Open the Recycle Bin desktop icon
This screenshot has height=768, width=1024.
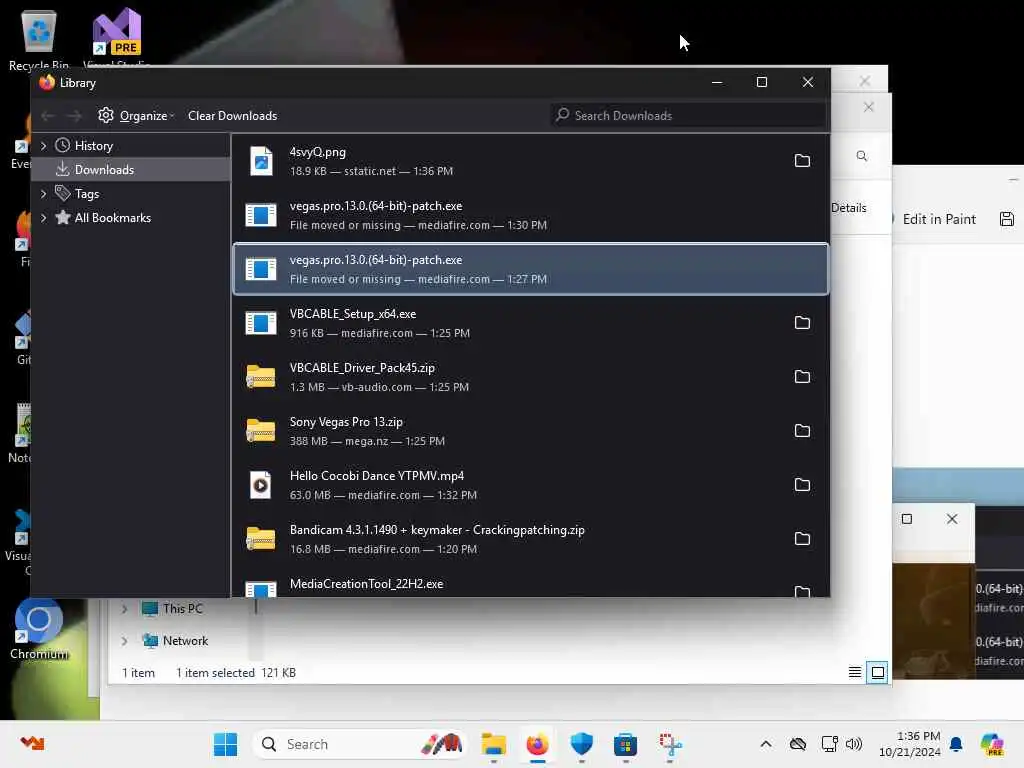click(39, 39)
